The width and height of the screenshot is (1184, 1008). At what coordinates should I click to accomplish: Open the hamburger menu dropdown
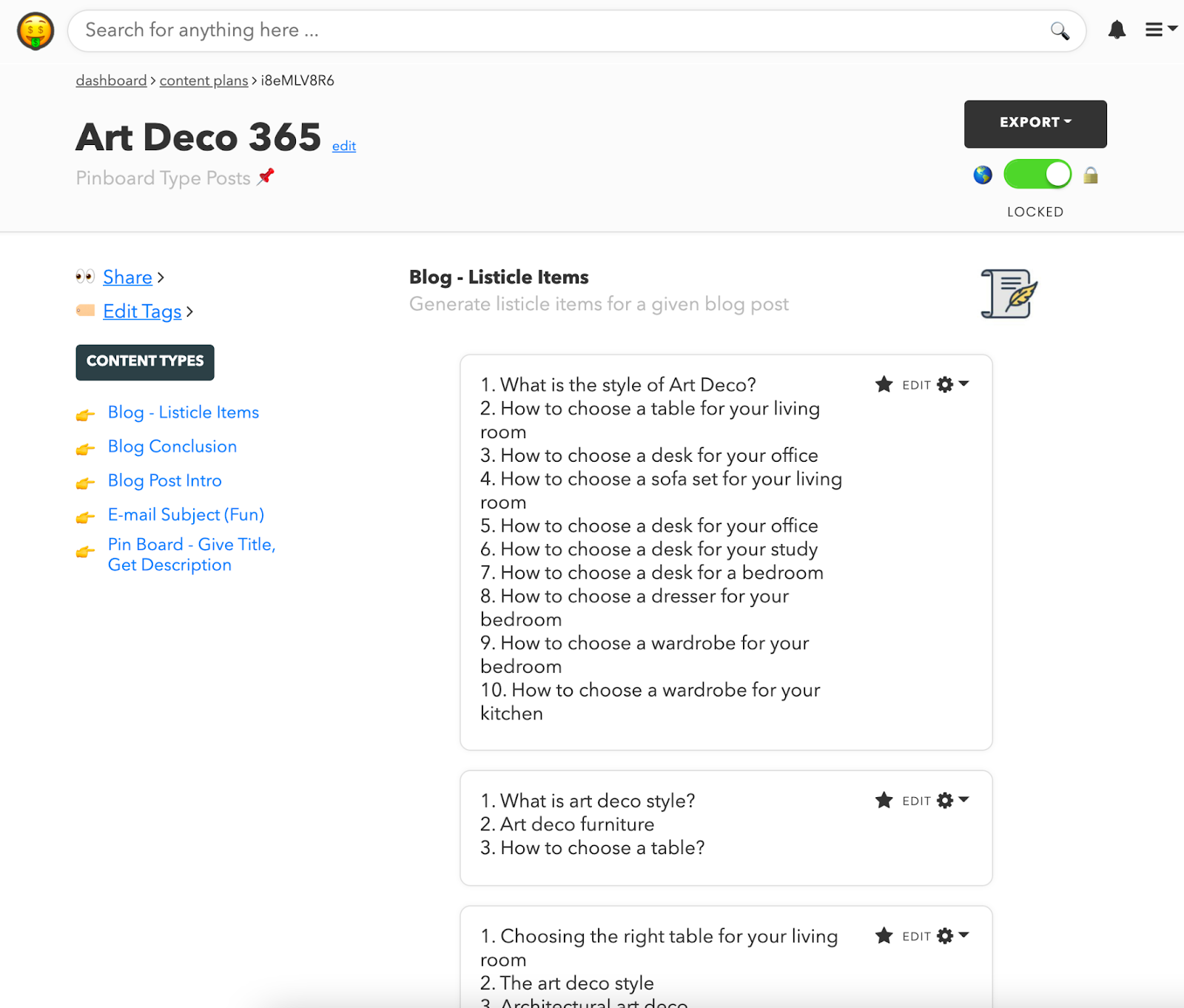coord(1161,30)
